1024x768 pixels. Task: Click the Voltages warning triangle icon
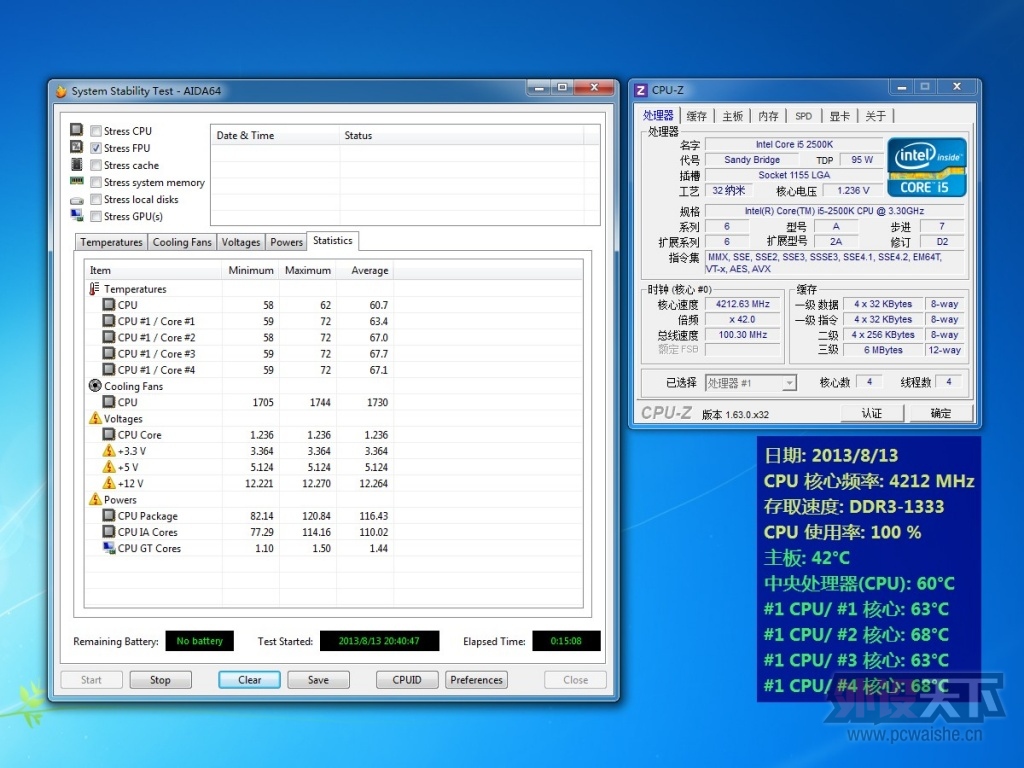(95, 418)
